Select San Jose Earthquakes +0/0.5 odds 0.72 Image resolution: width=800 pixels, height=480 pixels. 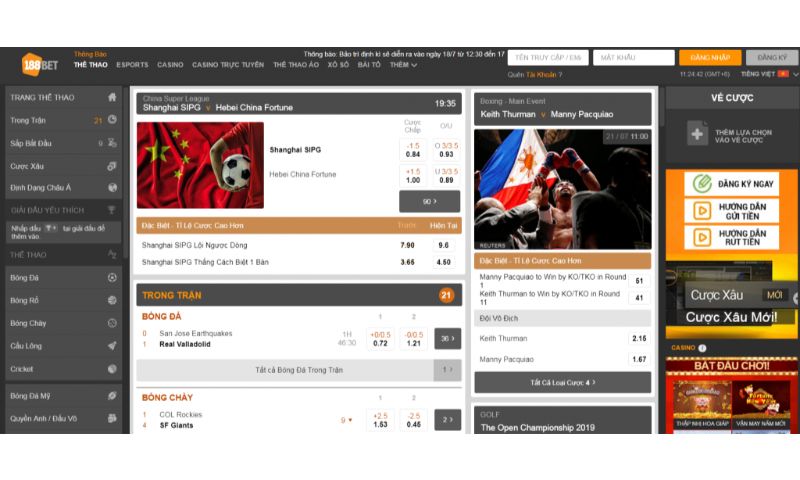tap(380, 339)
